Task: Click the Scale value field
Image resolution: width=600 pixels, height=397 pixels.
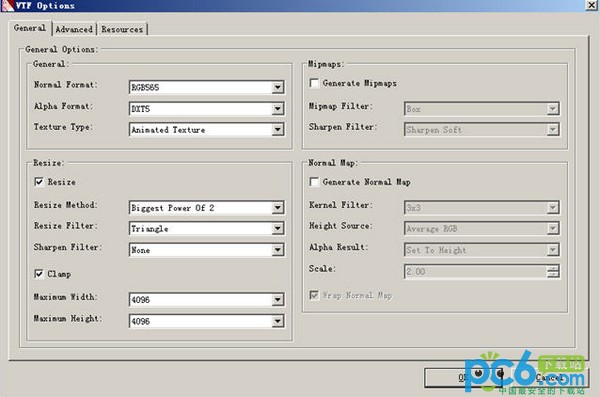Action: point(475,271)
